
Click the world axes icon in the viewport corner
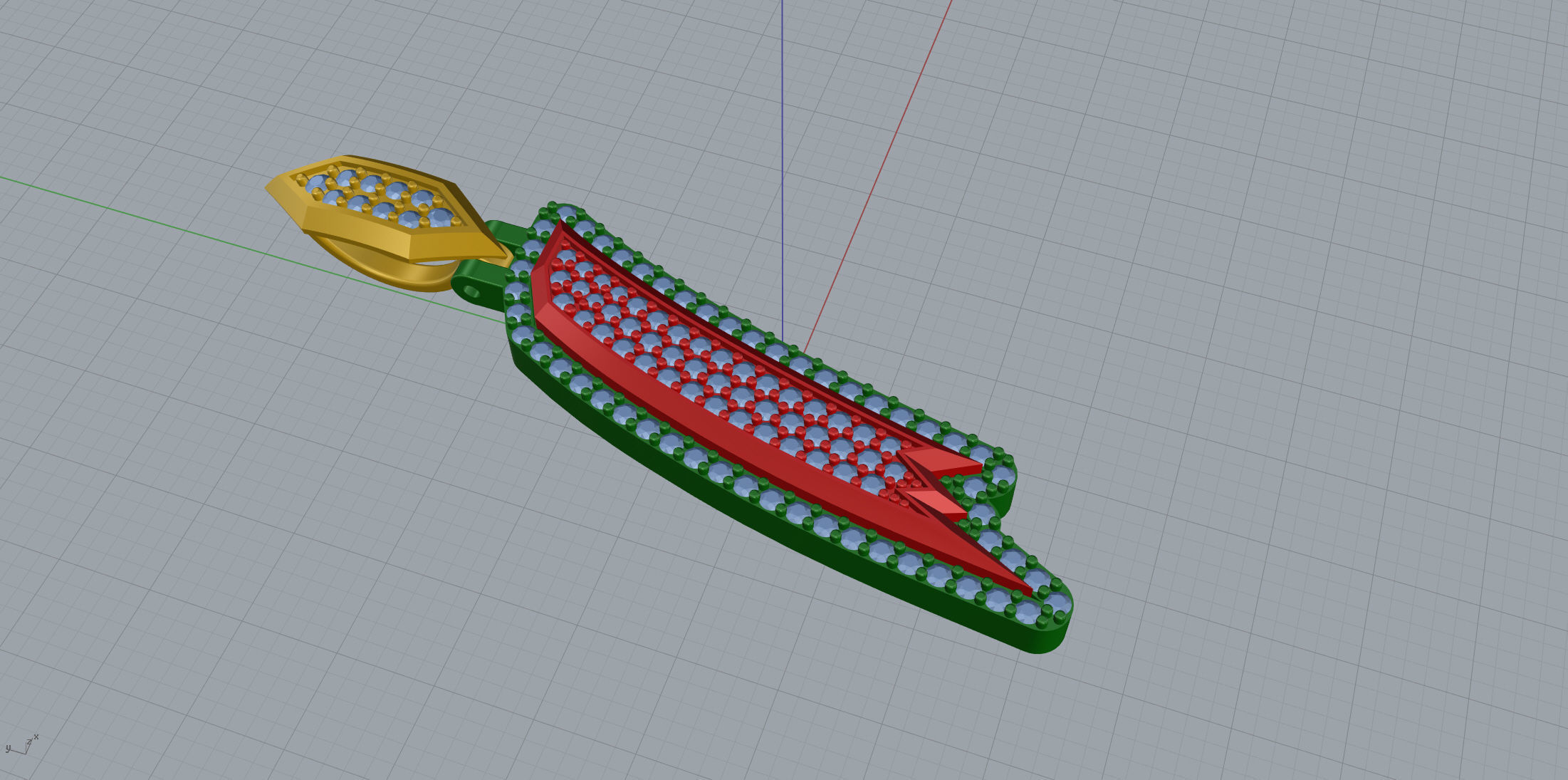tap(22, 745)
